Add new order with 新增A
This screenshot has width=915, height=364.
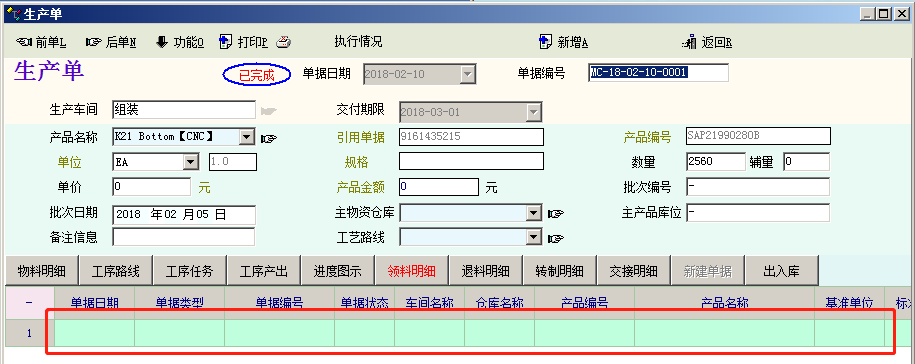563,43
